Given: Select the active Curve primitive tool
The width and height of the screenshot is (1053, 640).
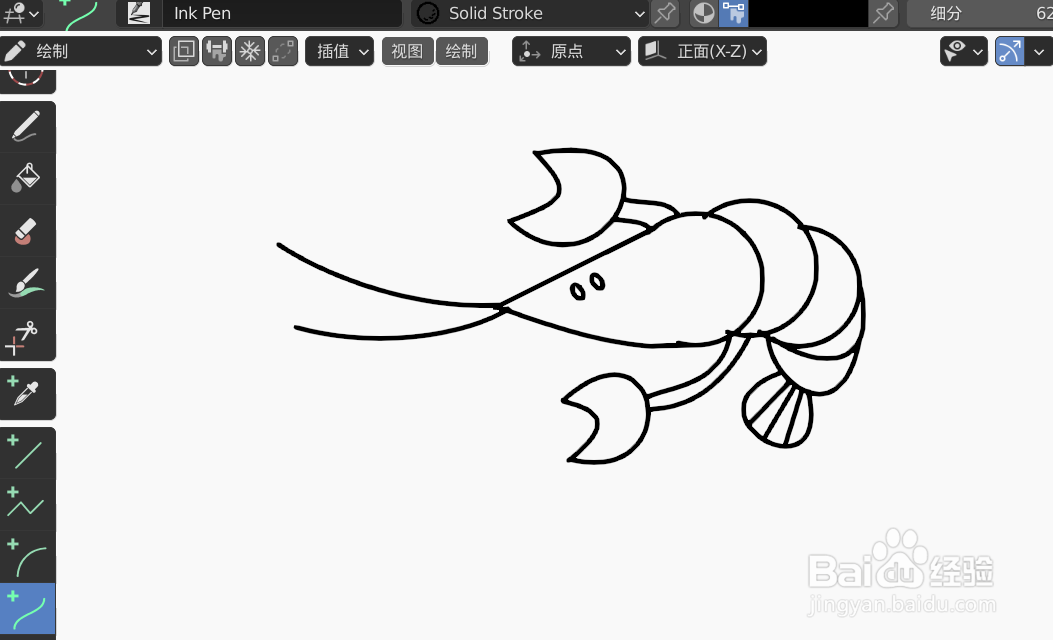Looking at the screenshot, I should pyautogui.click(x=28, y=608).
